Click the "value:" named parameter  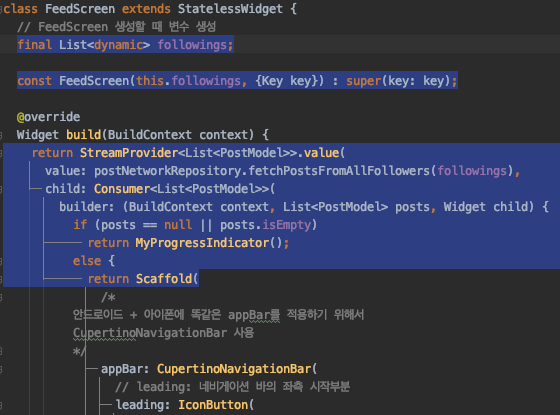(x=66, y=171)
